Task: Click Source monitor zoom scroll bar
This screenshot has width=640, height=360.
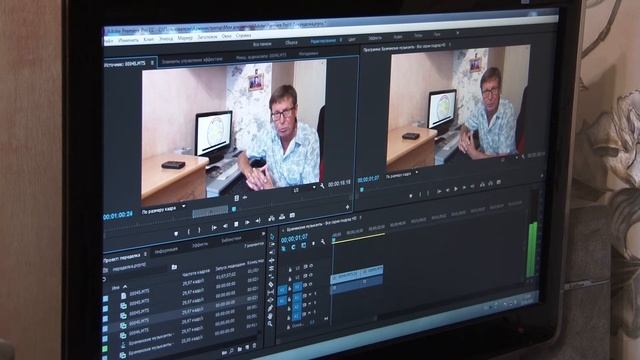Action: [x=210, y=212]
